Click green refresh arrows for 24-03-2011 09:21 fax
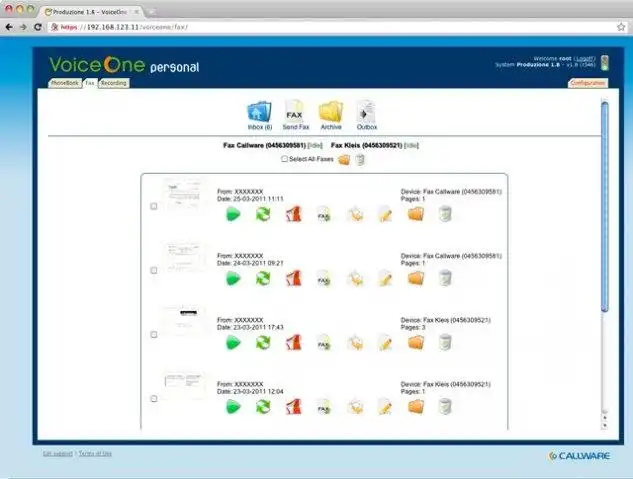 click(263, 278)
